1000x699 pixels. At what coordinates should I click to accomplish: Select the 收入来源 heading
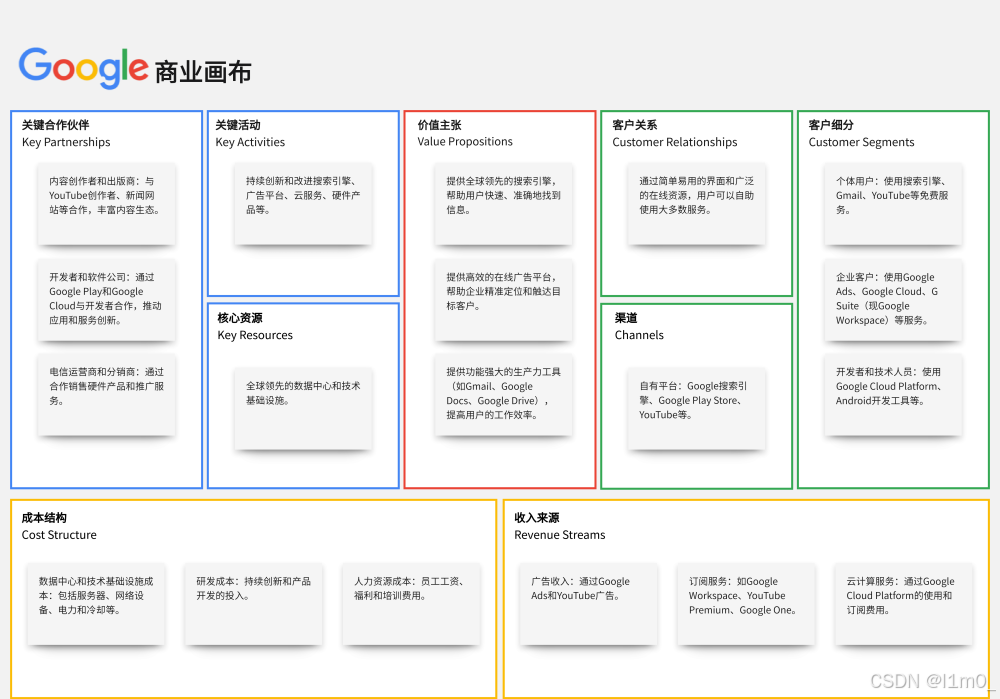537,517
